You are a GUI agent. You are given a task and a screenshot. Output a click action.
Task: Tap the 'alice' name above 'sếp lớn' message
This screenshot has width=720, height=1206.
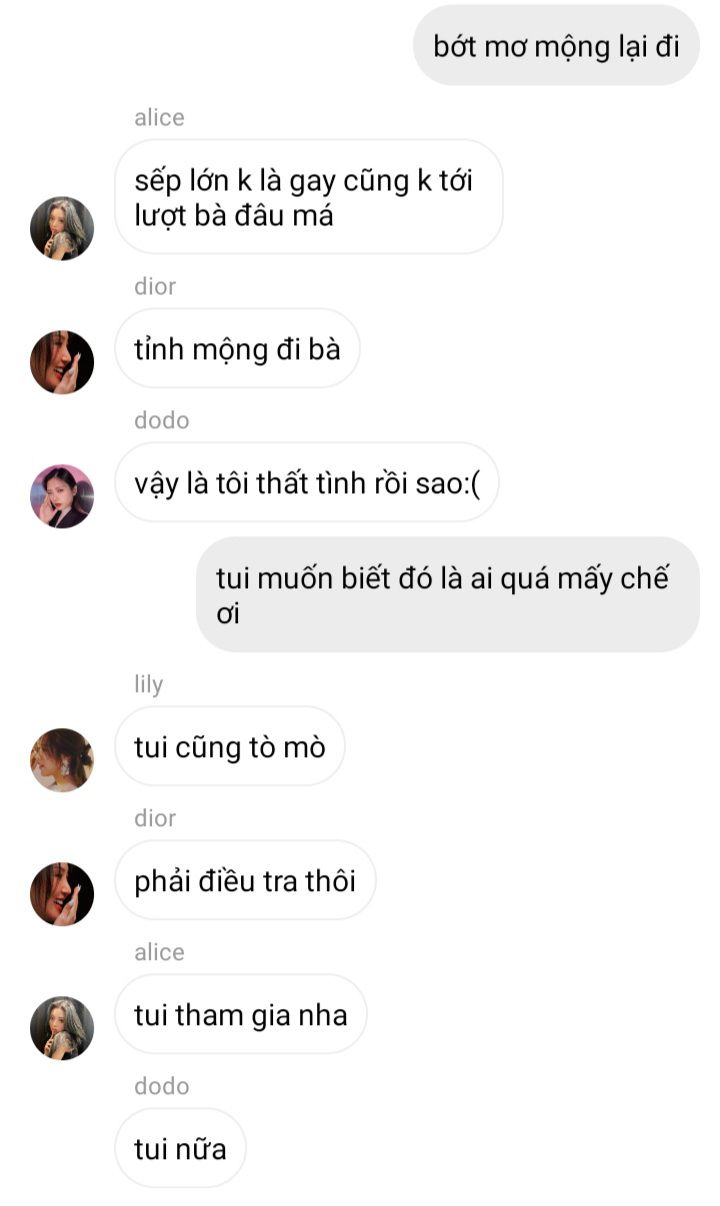[x=159, y=117]
